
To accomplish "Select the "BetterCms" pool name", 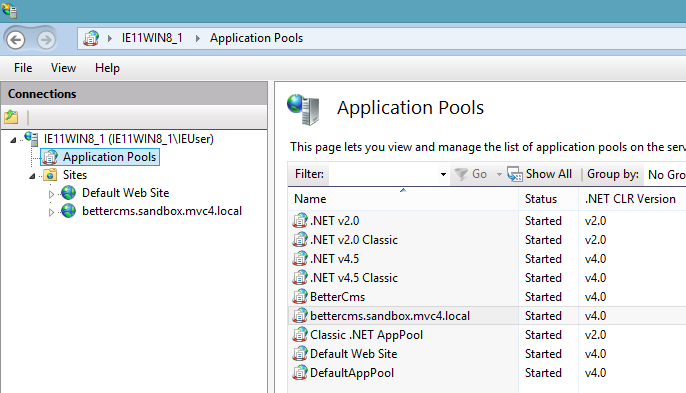I will point(337,297).
